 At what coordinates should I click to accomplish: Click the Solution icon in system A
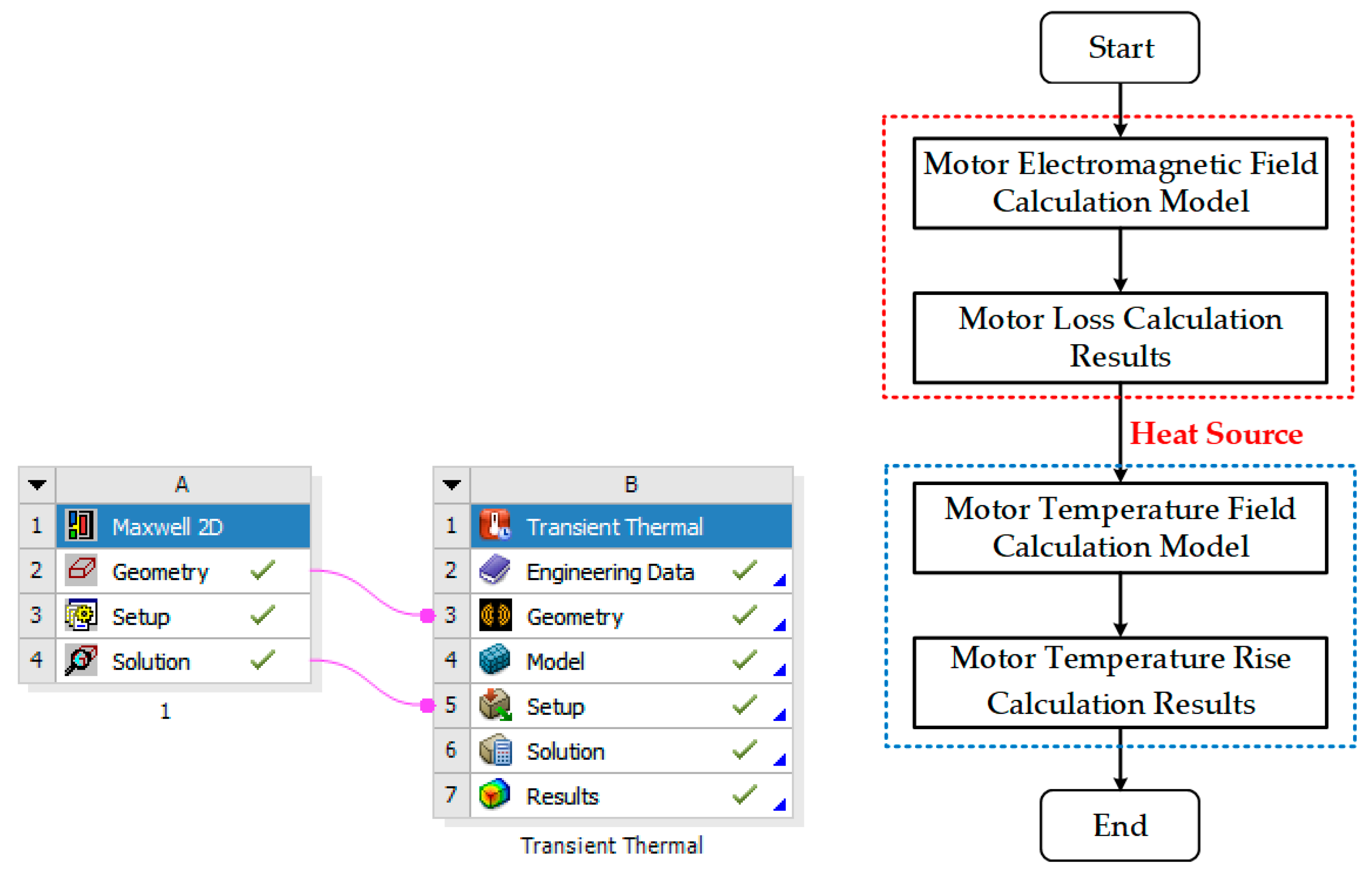point(81,660)
